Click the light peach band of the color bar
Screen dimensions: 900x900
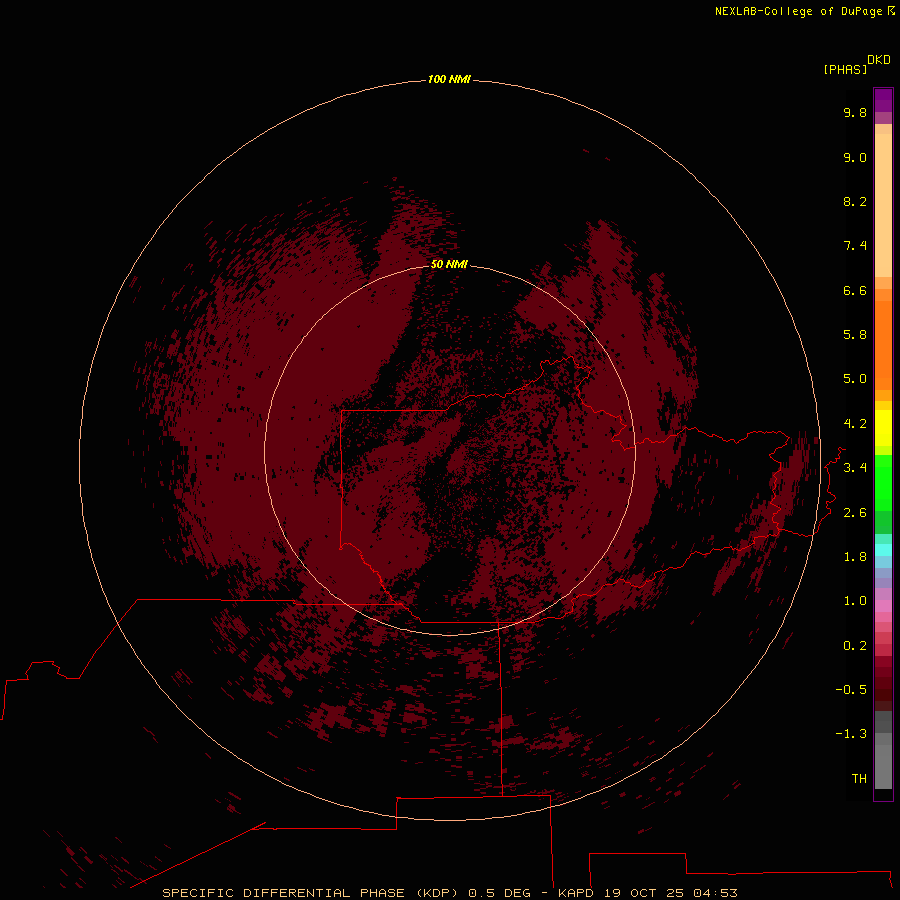point(883,205)
